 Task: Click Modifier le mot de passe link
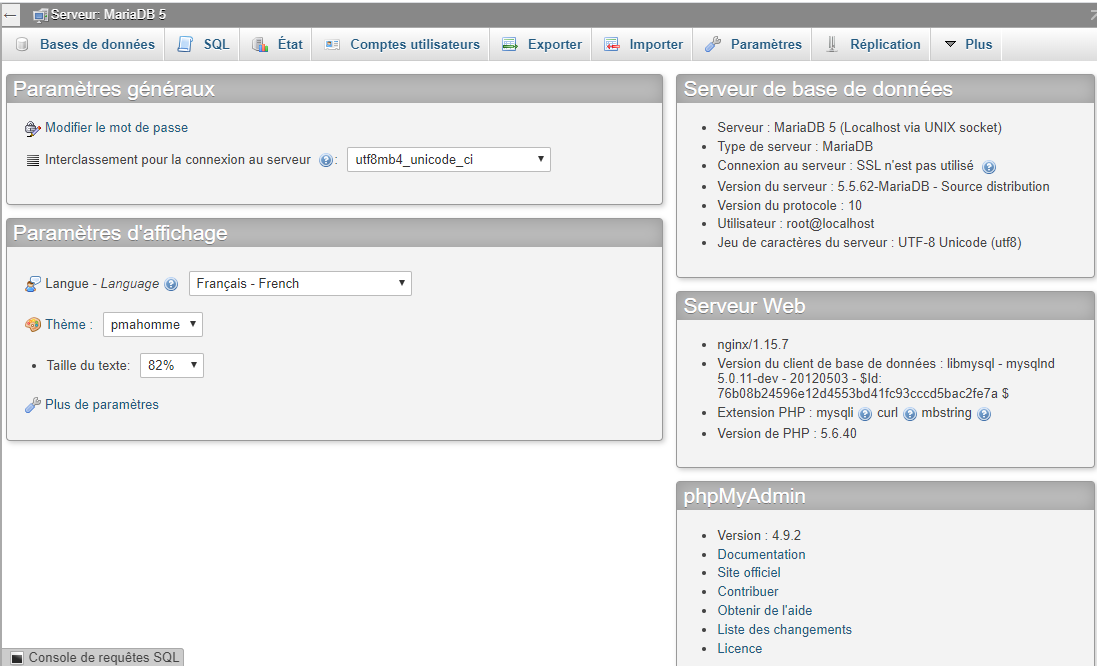tap(116, 128)
